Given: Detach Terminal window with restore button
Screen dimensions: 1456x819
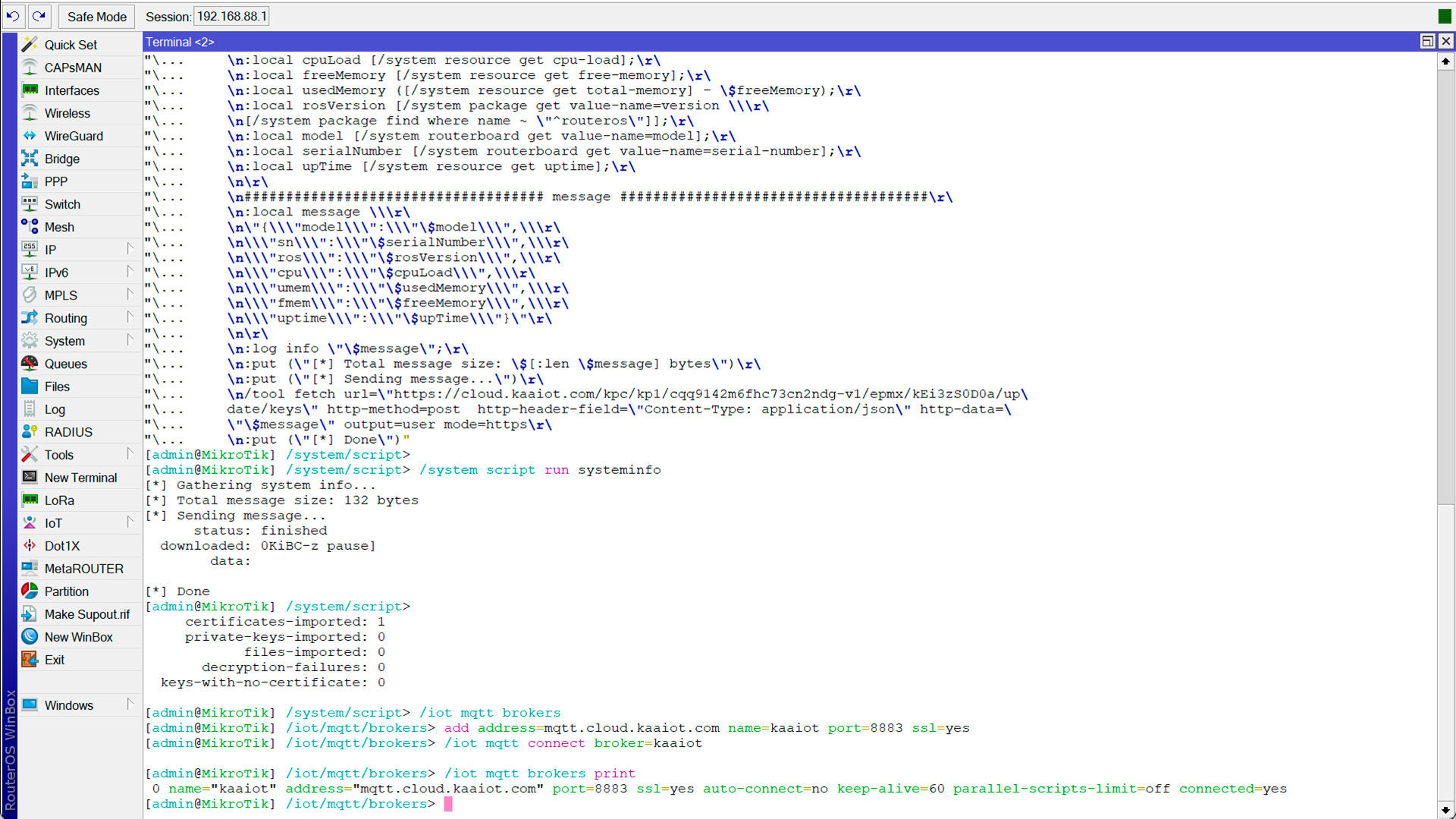Looking at the screenshot, I should [1426, 42].
